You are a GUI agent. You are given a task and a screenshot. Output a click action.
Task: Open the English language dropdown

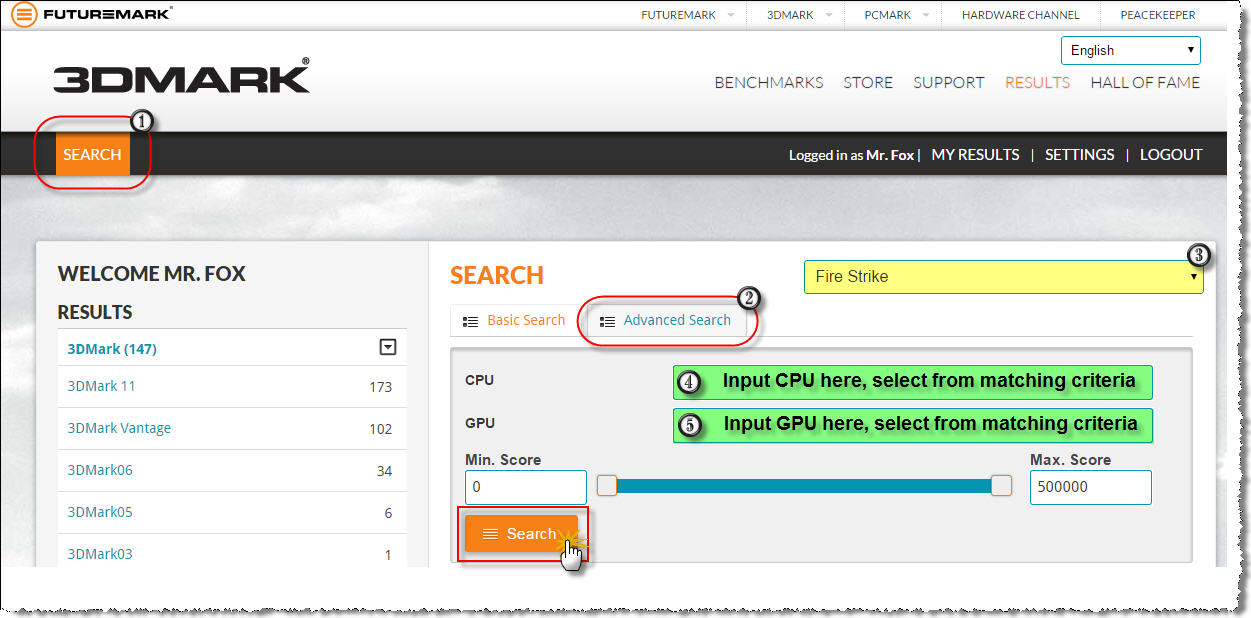click(x=1131, y=50)
